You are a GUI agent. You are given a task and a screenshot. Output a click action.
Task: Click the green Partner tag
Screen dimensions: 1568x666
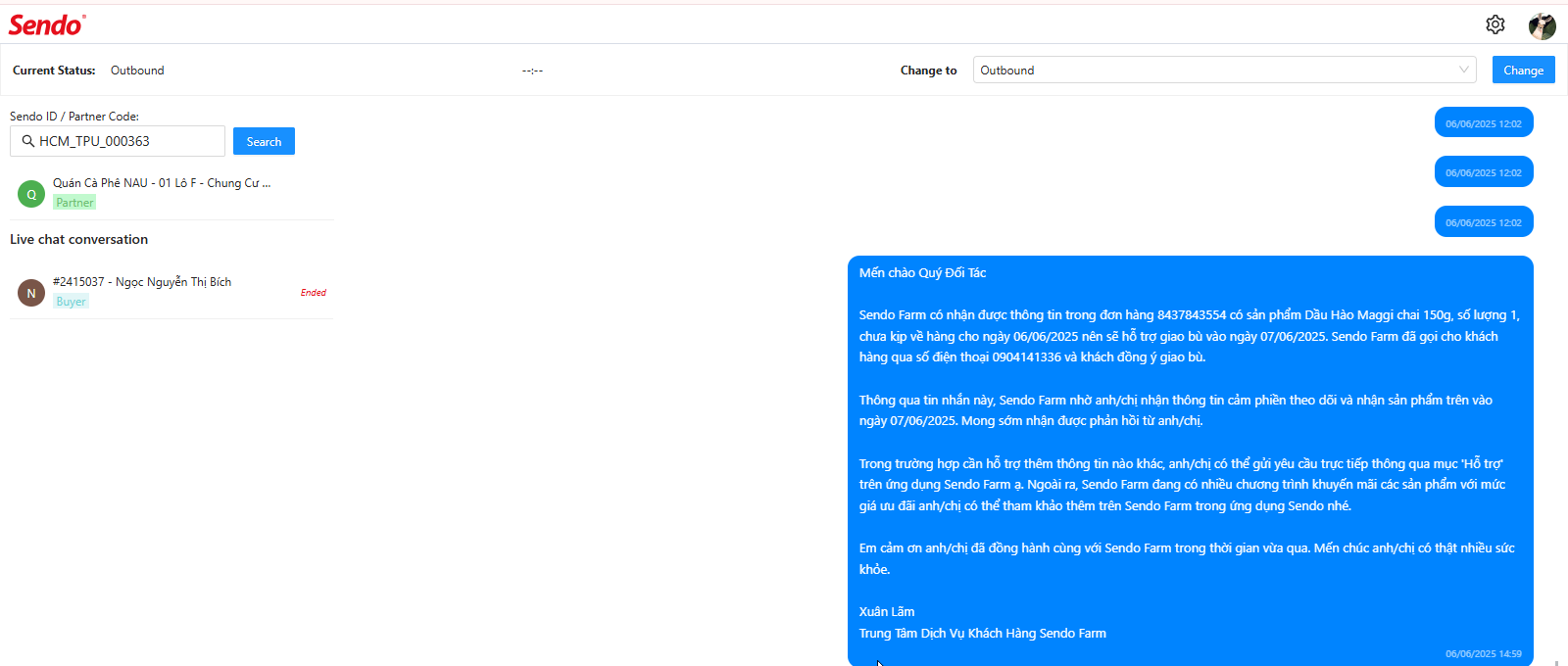coord(74,203)
